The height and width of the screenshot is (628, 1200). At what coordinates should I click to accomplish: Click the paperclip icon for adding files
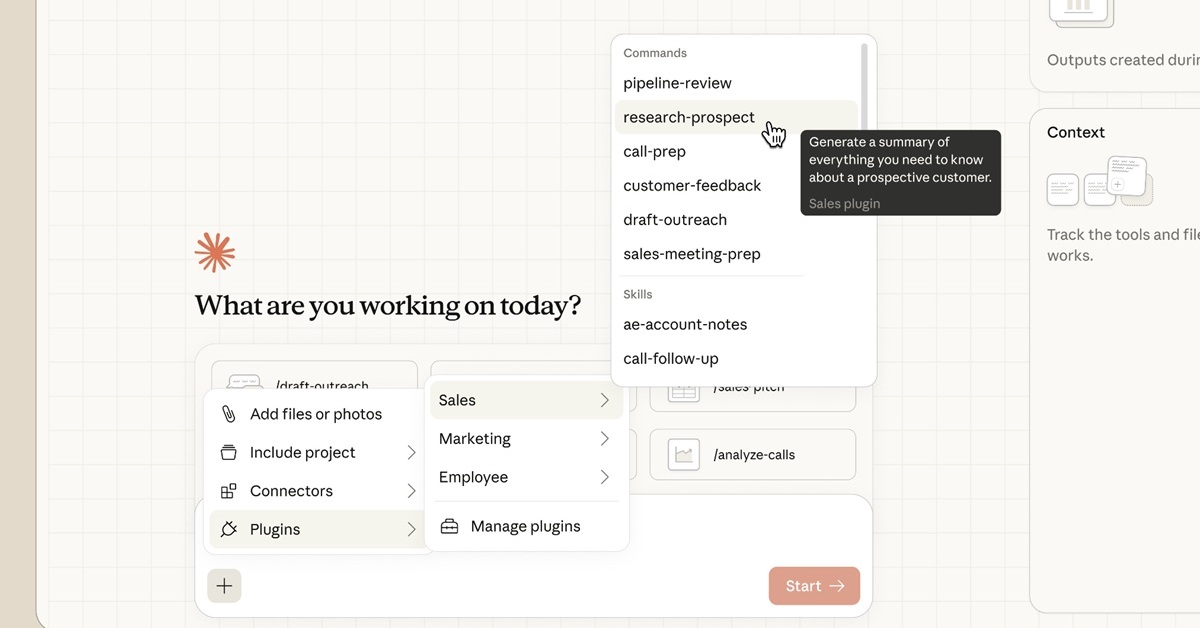(x=229, y=414)
